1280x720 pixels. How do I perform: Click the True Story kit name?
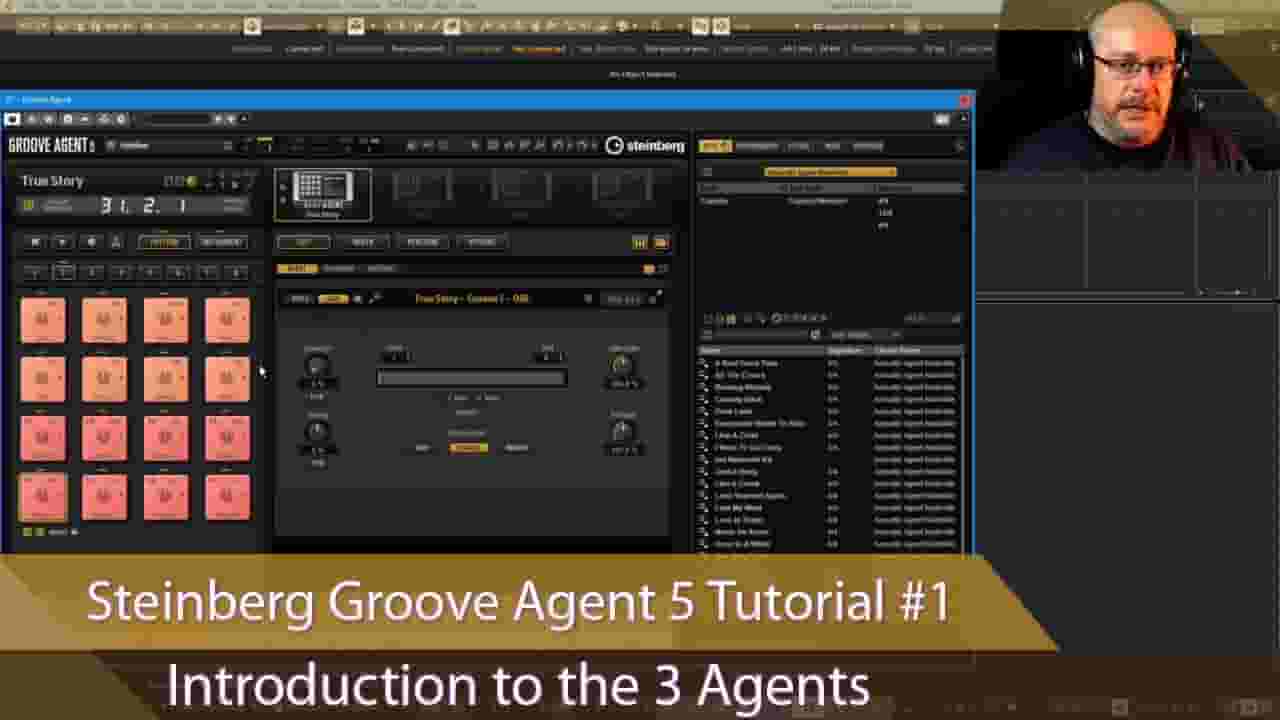[x=53, y=181]
